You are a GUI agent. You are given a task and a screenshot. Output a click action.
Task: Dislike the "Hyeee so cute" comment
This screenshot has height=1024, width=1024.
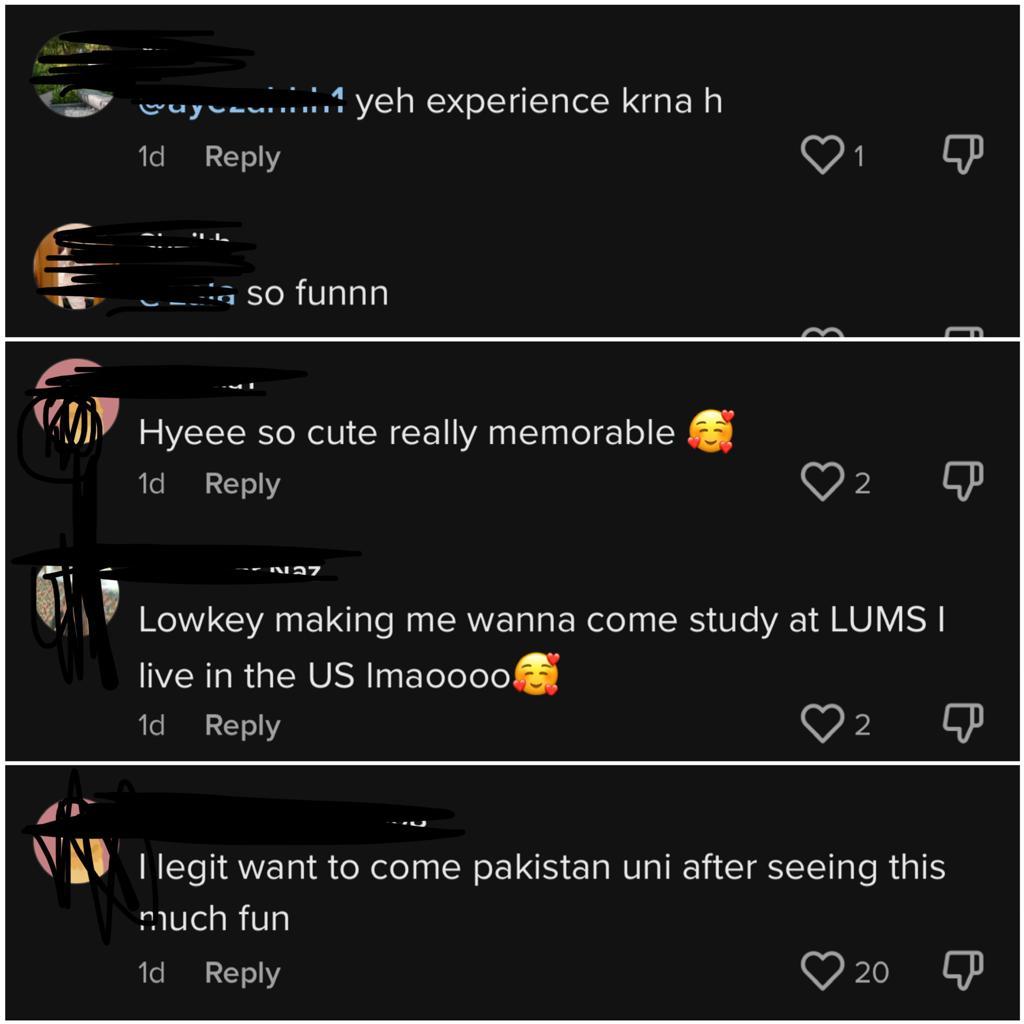point(963,482)
